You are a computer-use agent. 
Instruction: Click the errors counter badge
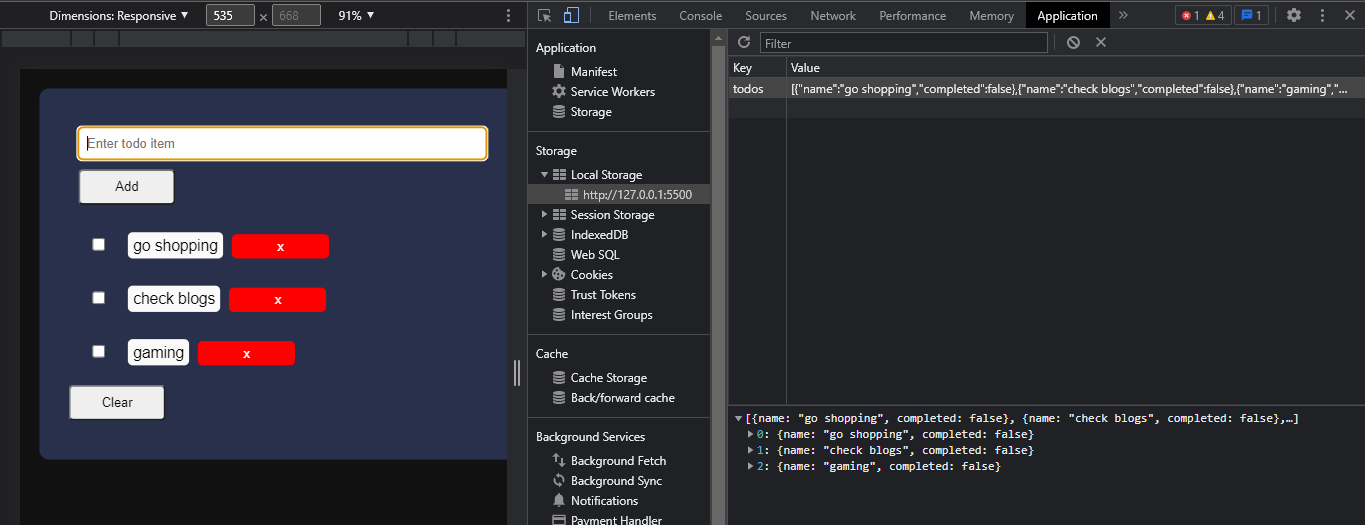[x=1190, y=15]
